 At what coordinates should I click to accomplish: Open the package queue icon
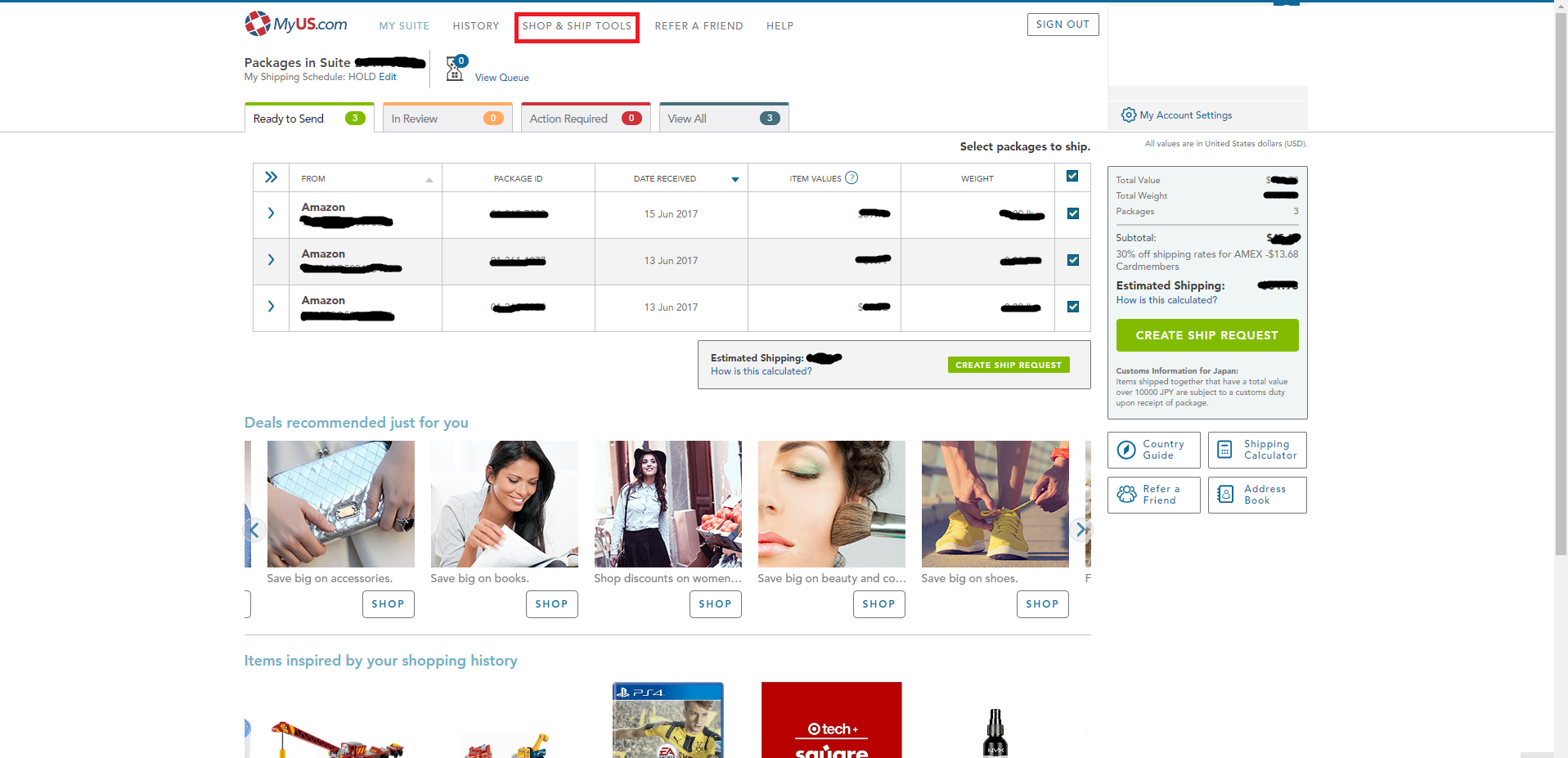[x=456, y=68]
